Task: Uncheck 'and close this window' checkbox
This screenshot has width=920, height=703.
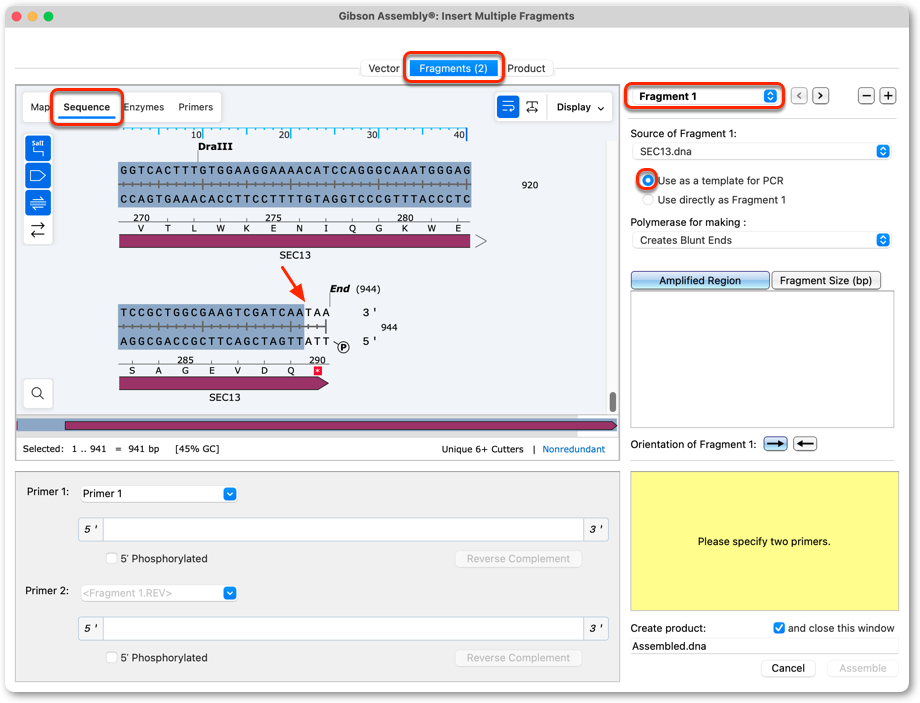Action: 779,628
